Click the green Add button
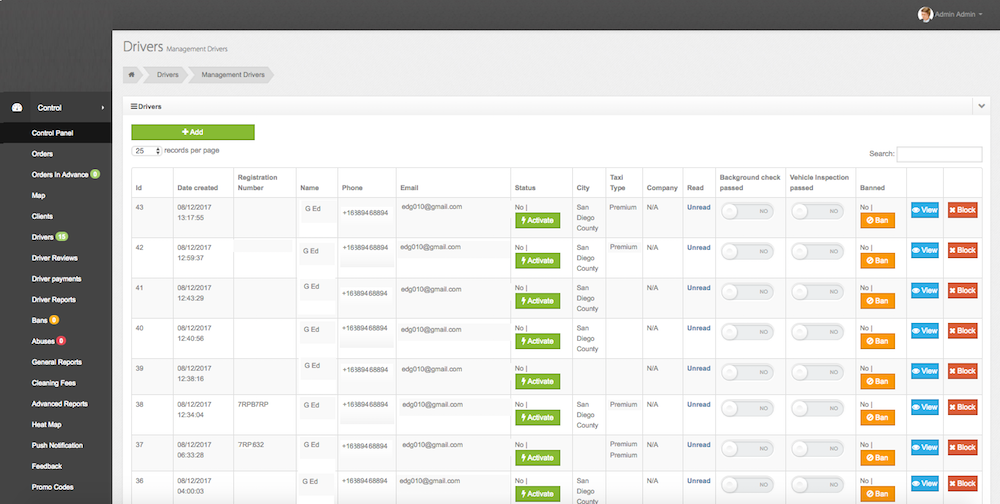 [193, 132]
